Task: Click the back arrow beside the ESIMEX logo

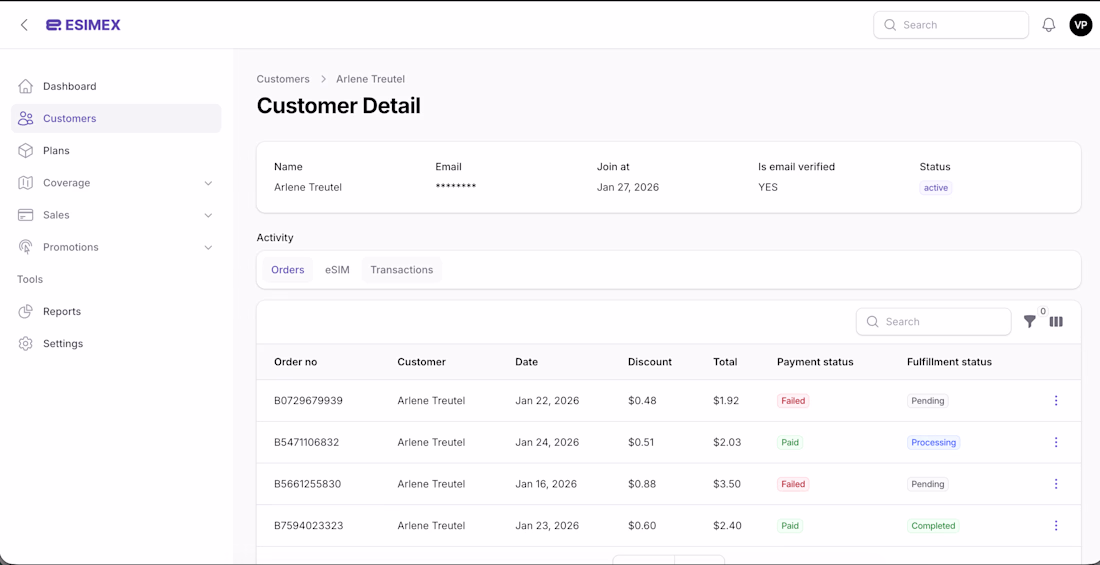Action: click(24, 25)
